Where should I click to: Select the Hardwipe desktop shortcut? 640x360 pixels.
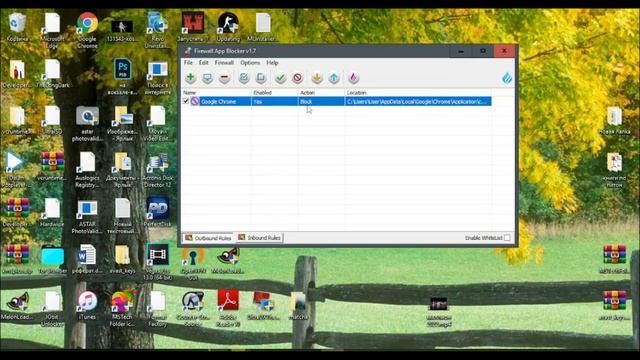[52, 212]
